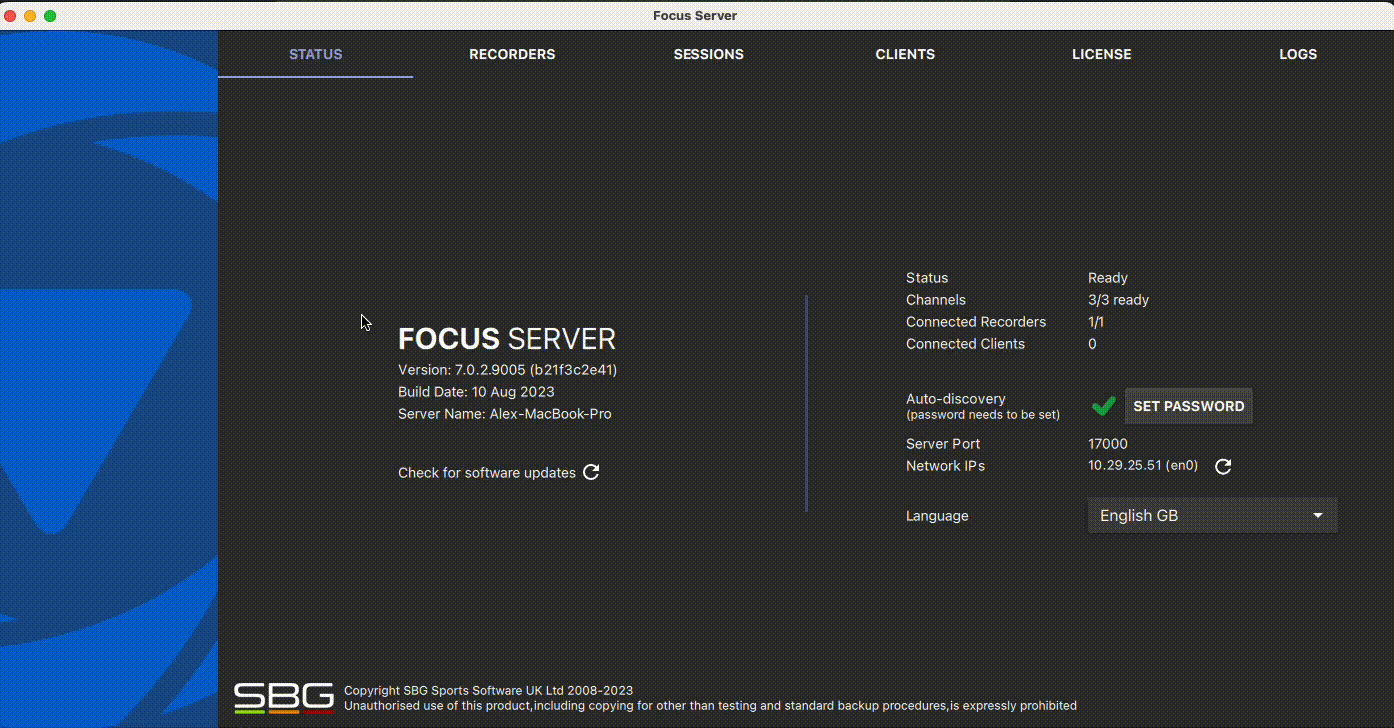Click the Status value Ready
This screenshot has height=728, width=1394.
[x=1108, y=278]
